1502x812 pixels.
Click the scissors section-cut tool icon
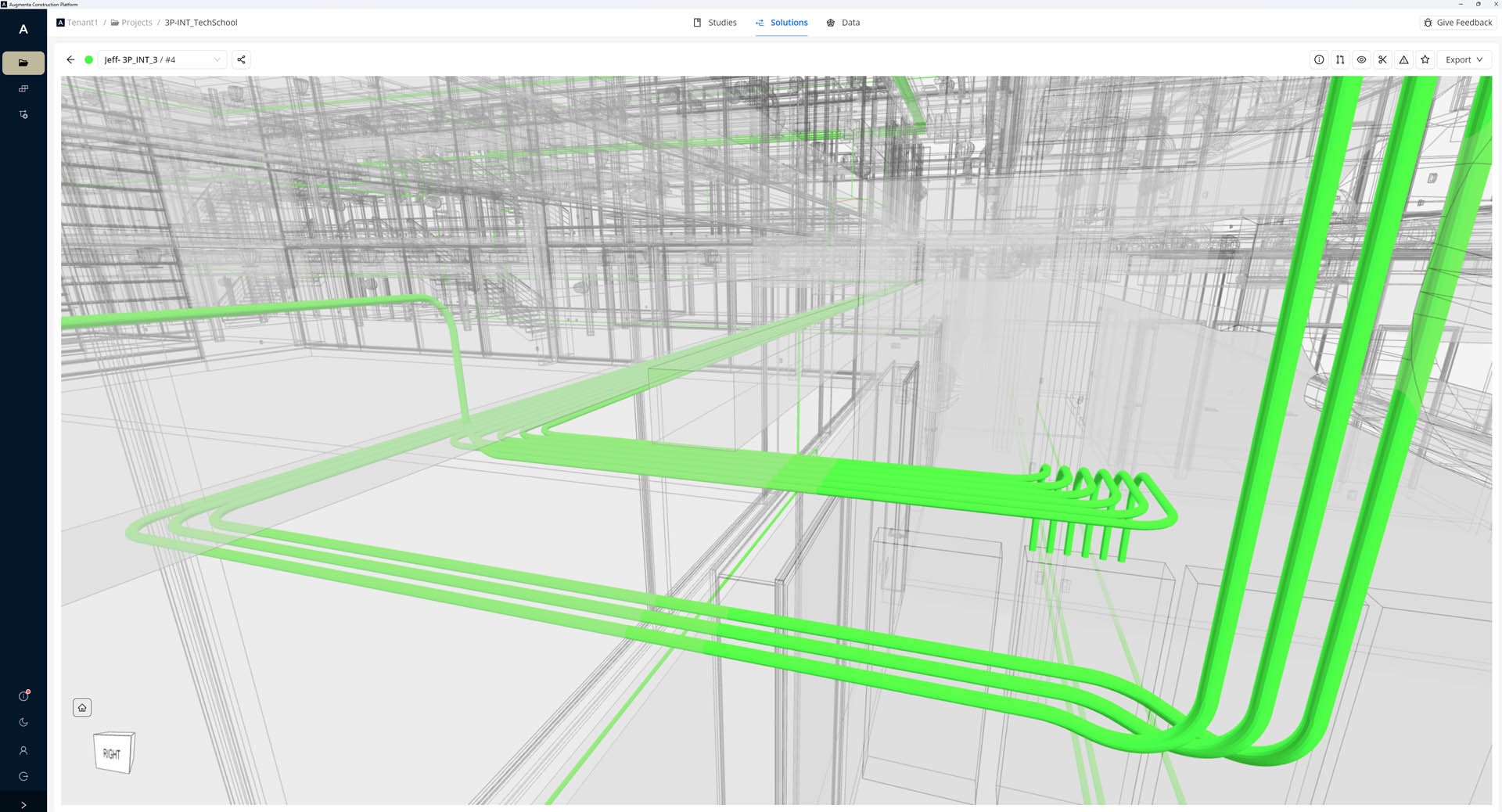[x=1382, y=59]
